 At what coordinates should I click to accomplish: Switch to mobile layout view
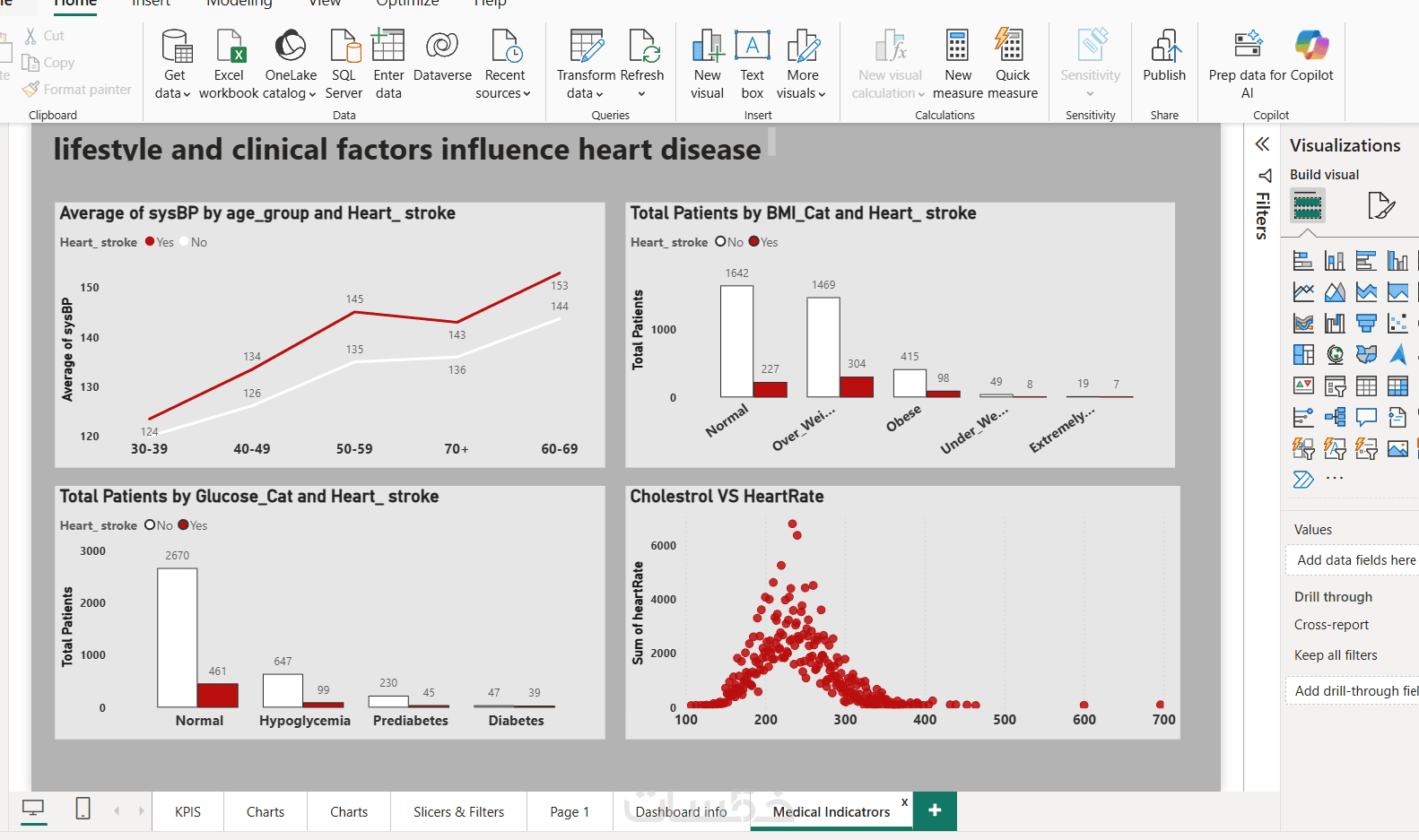click(83, 809)
